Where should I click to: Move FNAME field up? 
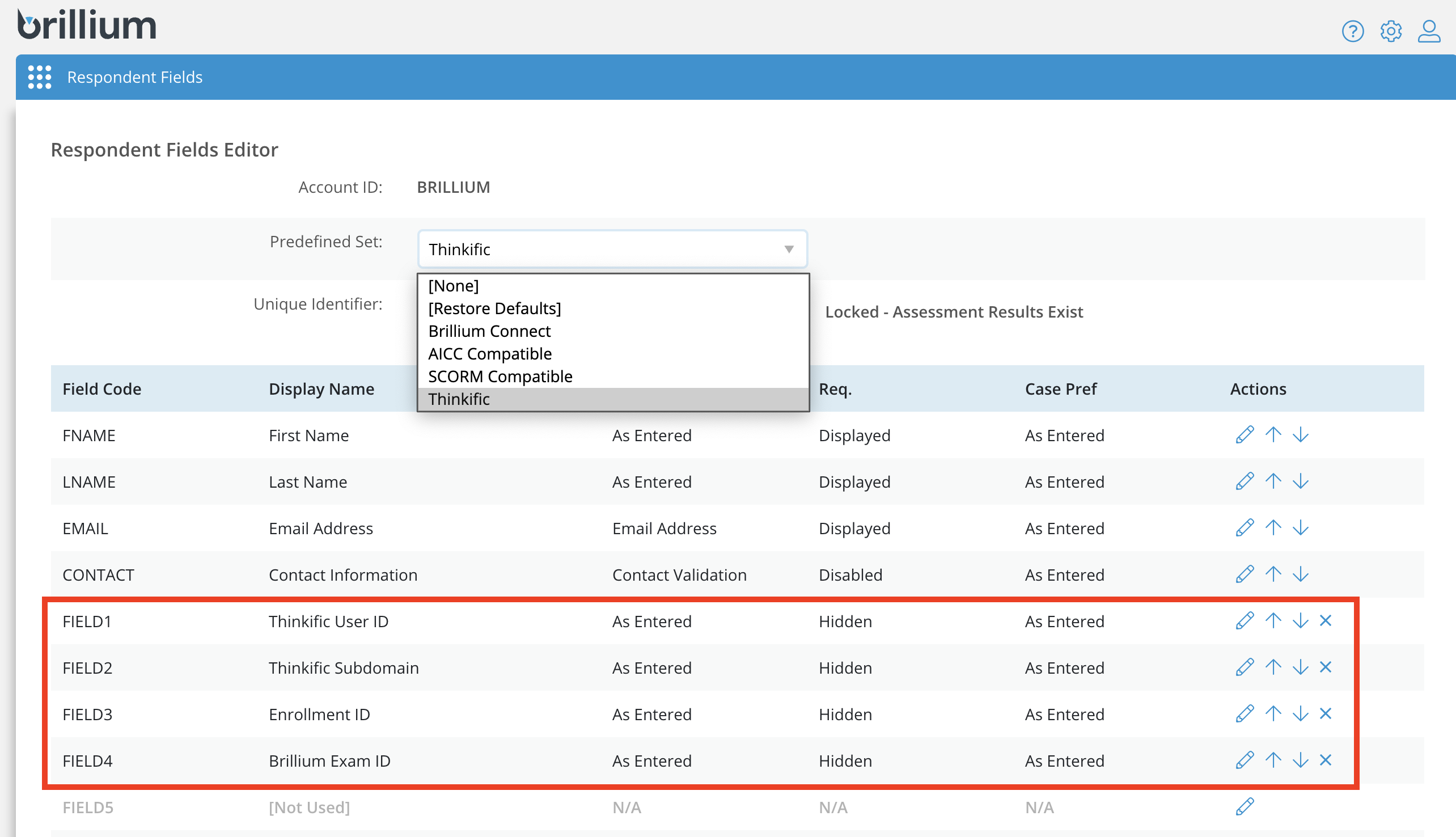[x=1273, y=434]
